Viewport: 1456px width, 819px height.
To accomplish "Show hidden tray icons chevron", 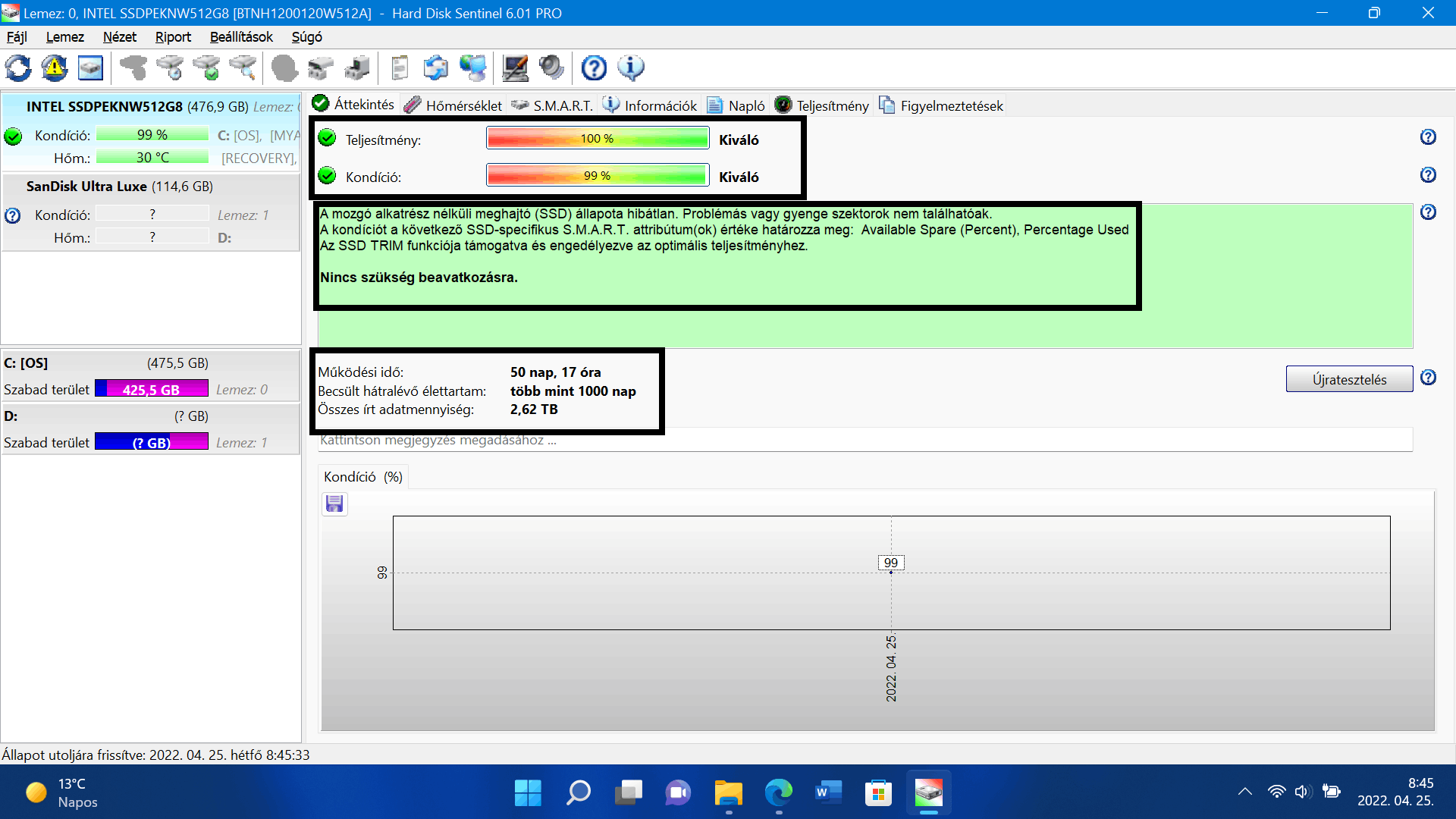I will (x=1245, y=792).
